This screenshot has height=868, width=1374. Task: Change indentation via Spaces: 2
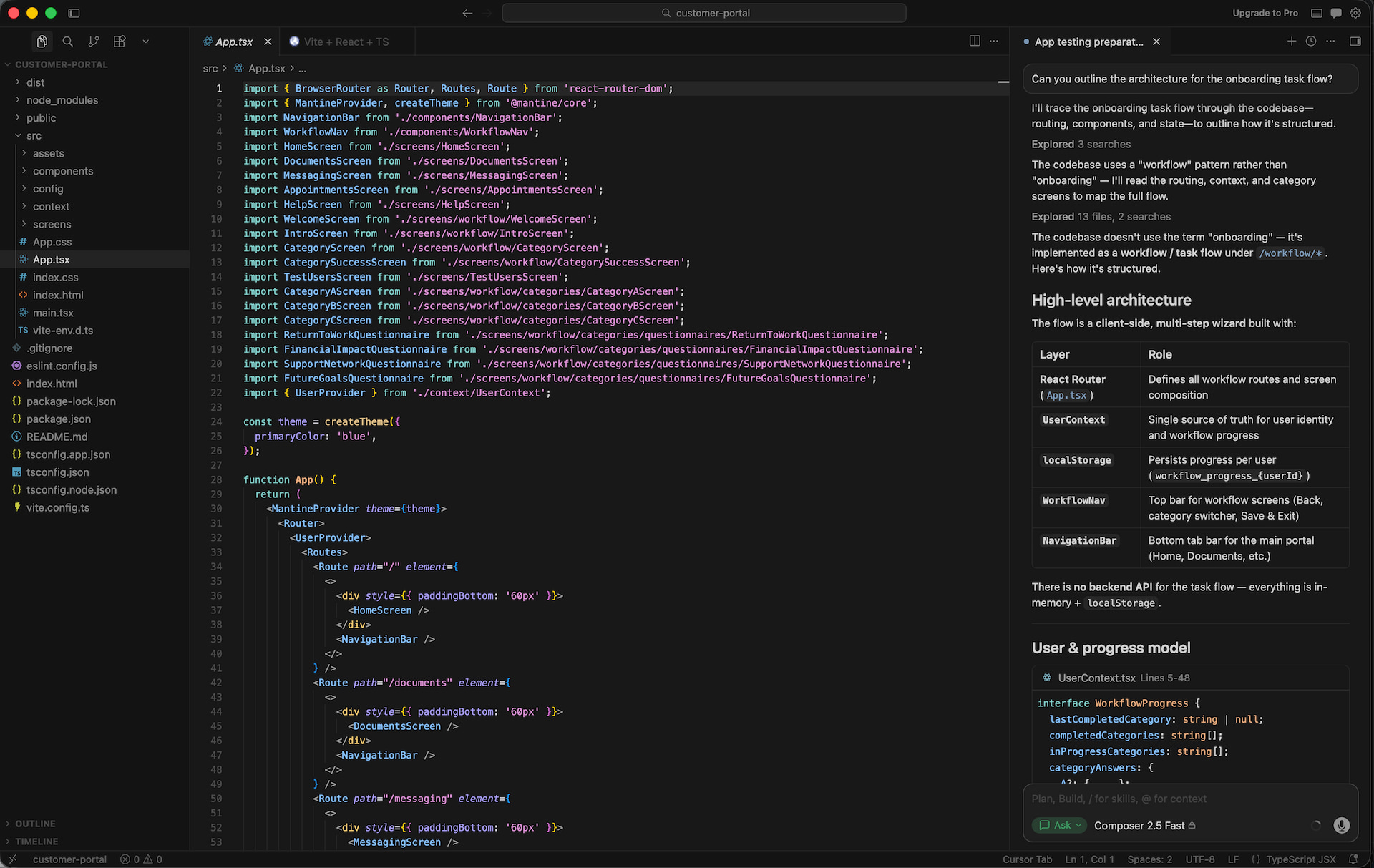[1149, 859]
